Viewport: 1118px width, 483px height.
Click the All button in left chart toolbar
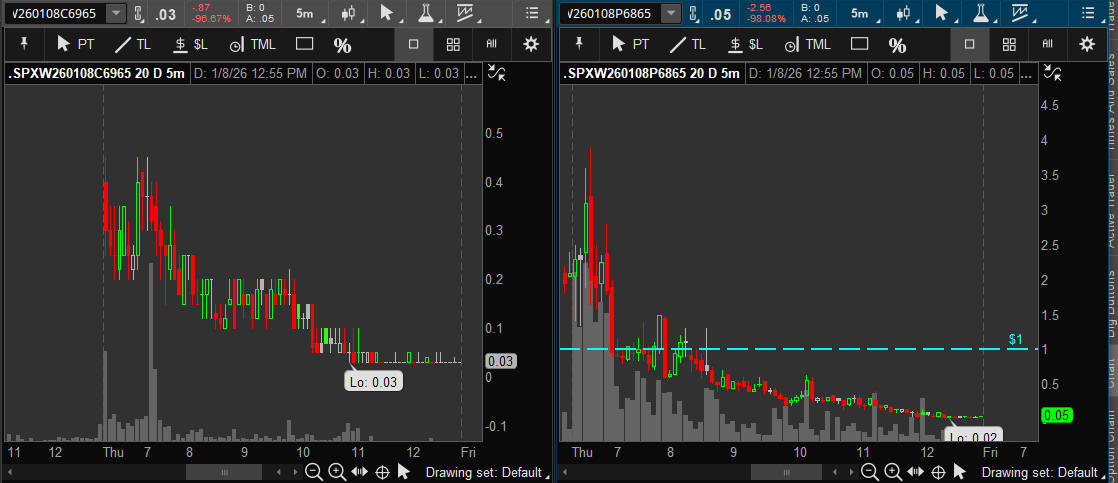491,45
